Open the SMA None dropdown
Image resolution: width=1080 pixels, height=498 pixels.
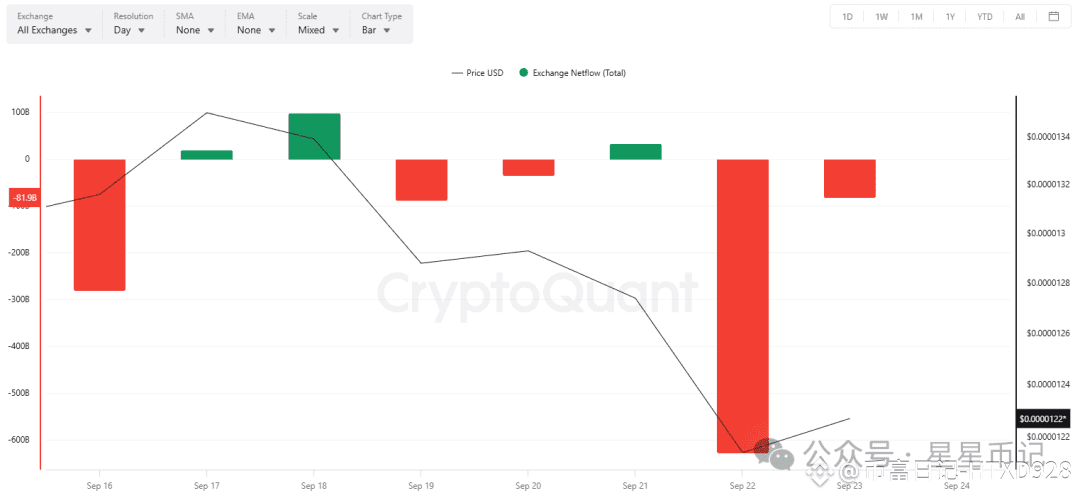coord(195,25)
